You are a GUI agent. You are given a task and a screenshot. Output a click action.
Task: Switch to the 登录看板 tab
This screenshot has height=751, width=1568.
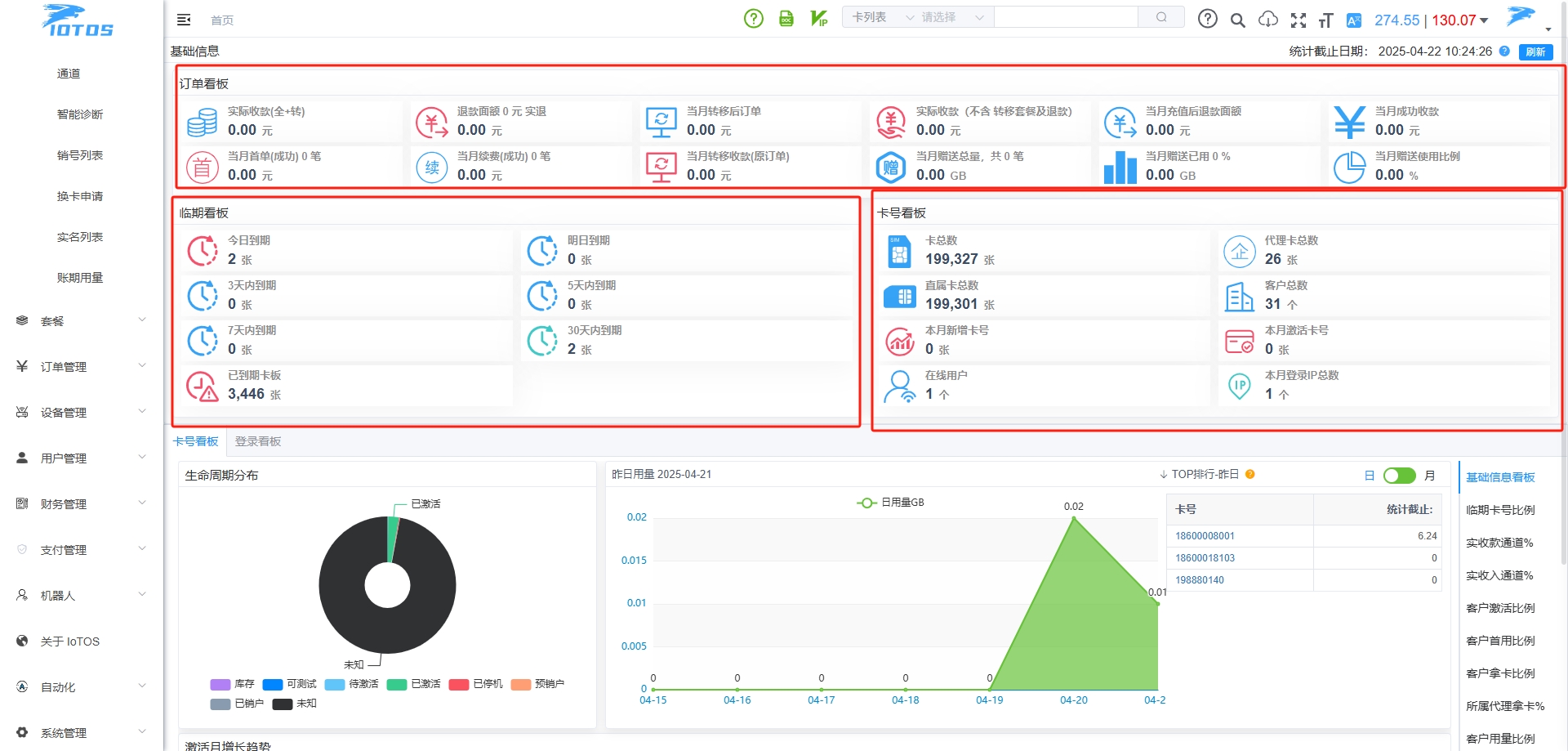click(258, 441)
